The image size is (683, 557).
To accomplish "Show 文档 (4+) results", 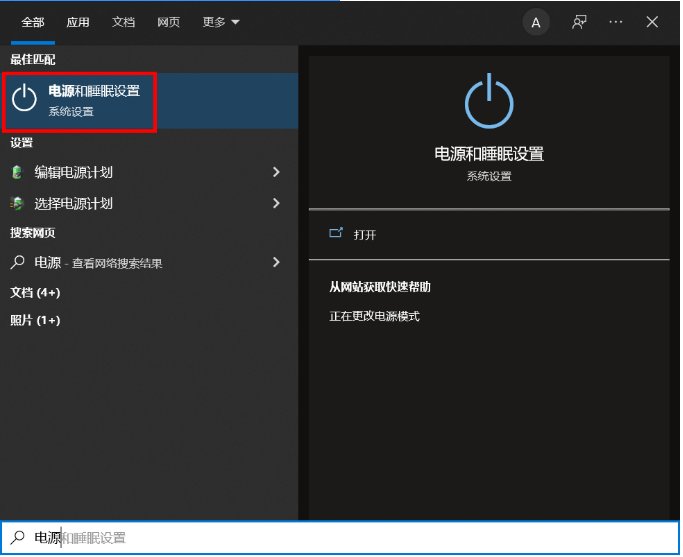I will pyautogui.click(x=35, y=293).
